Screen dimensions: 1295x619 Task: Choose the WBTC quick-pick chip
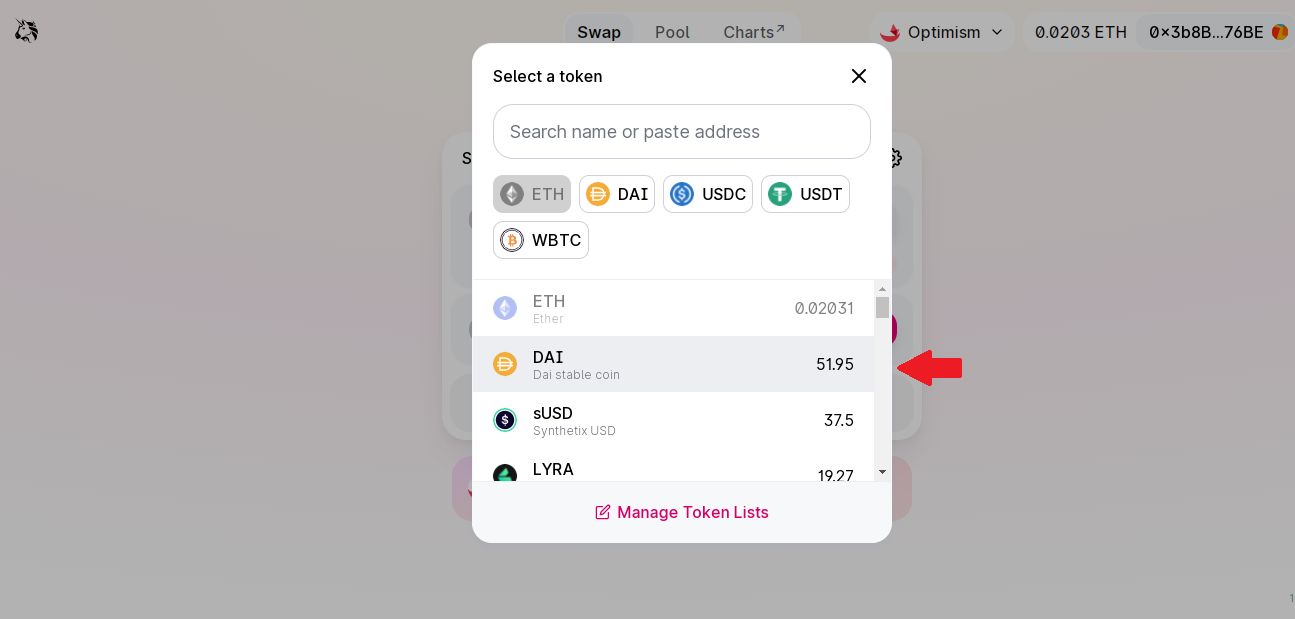541,240
